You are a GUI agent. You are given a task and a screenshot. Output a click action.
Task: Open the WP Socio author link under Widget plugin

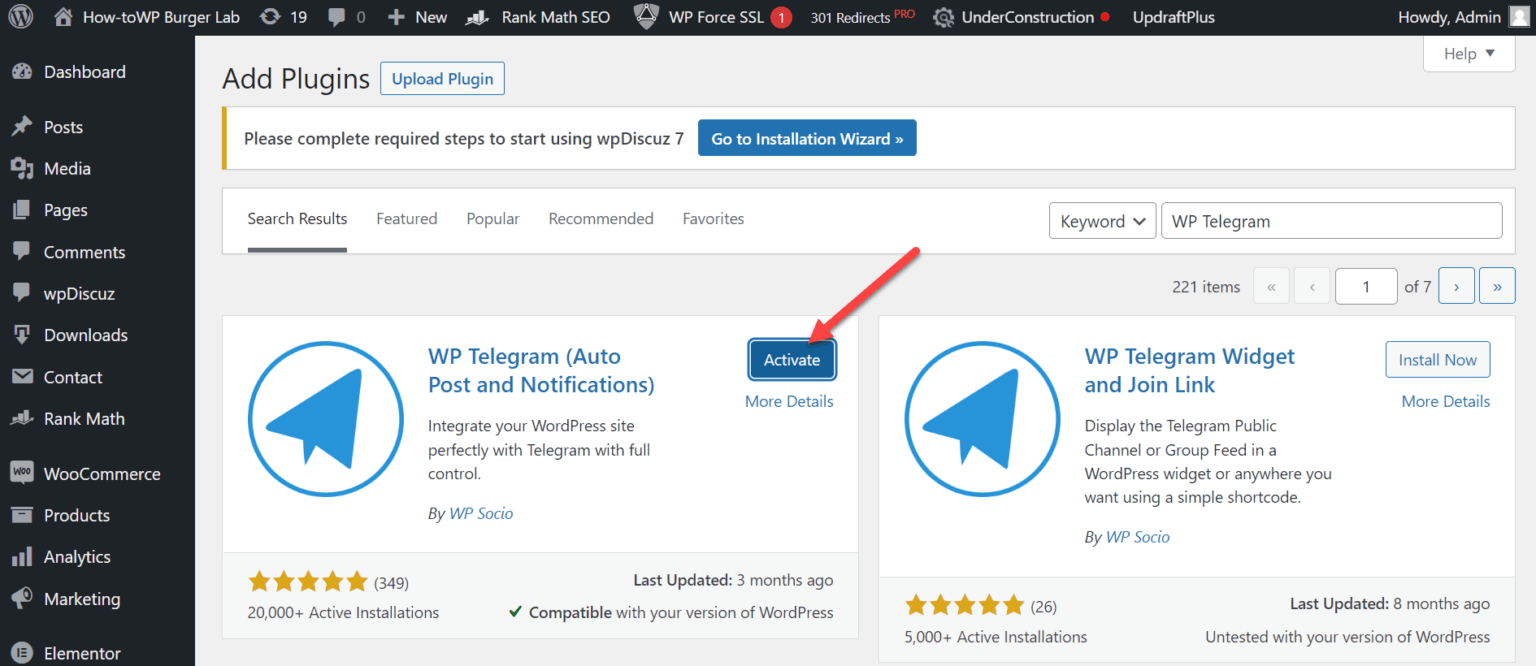coord(1137,537)
